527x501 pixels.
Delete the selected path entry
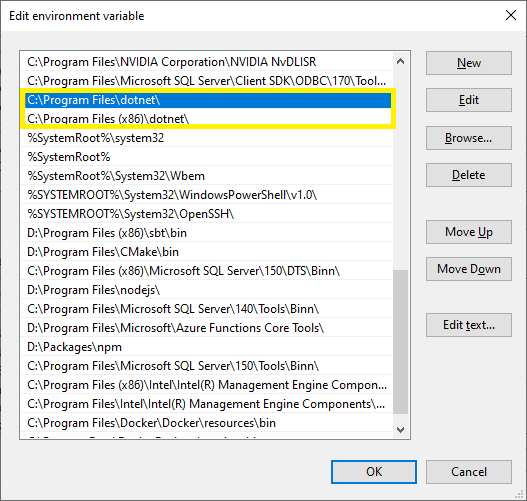(469, 175)
